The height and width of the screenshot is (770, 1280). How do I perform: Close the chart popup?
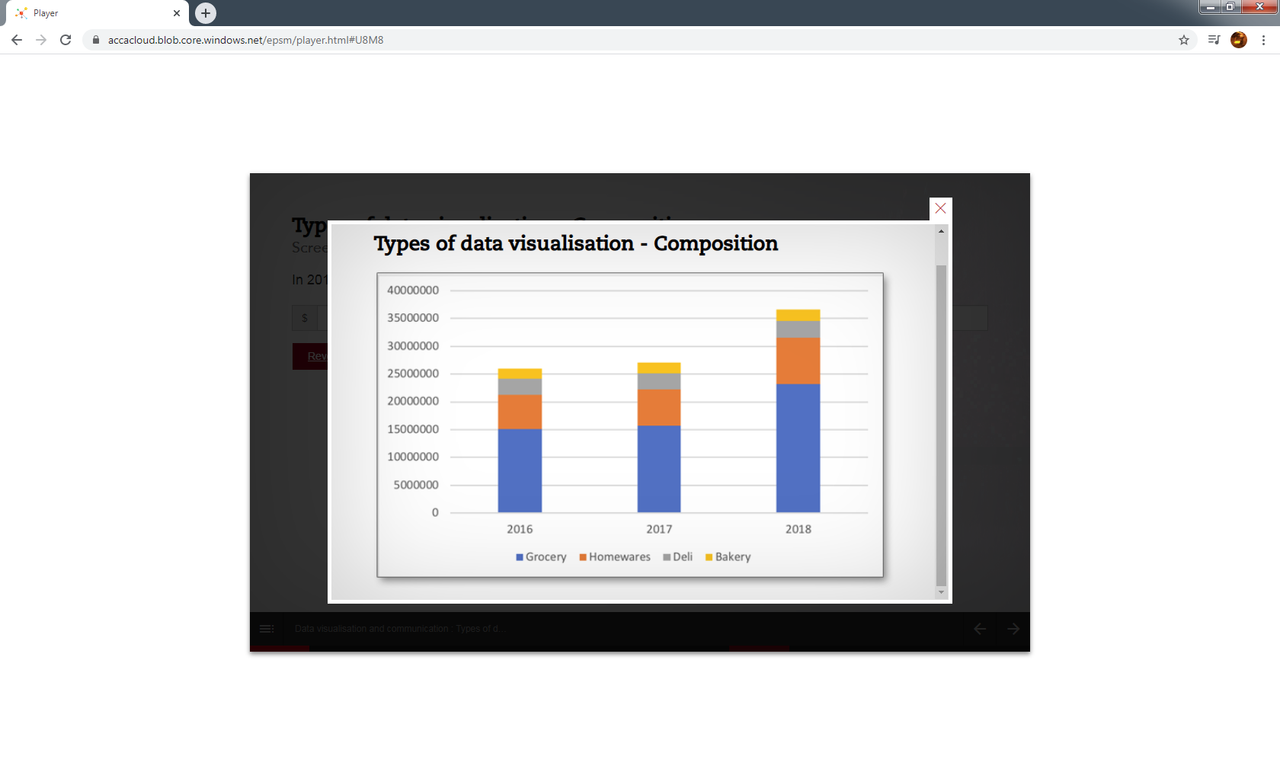[940, 208]
